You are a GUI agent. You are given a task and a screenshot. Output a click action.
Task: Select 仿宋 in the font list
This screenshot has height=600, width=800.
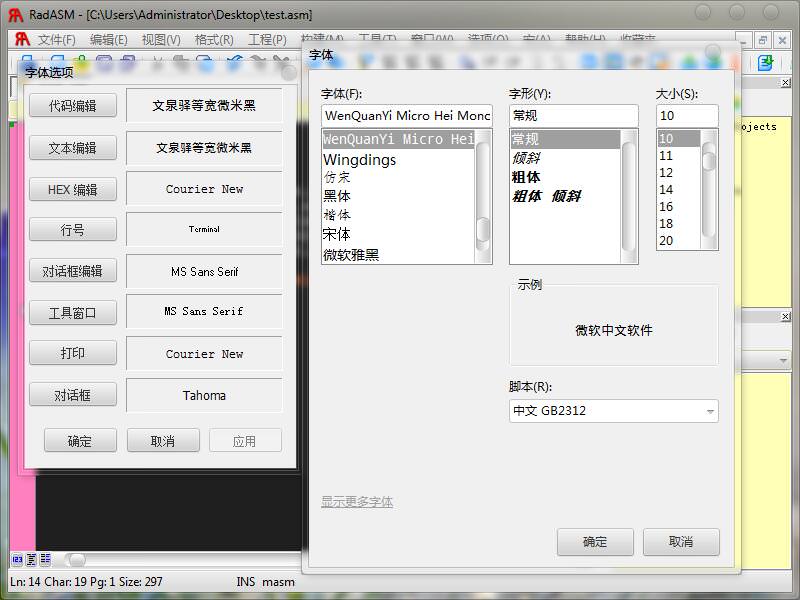[398, 178]
